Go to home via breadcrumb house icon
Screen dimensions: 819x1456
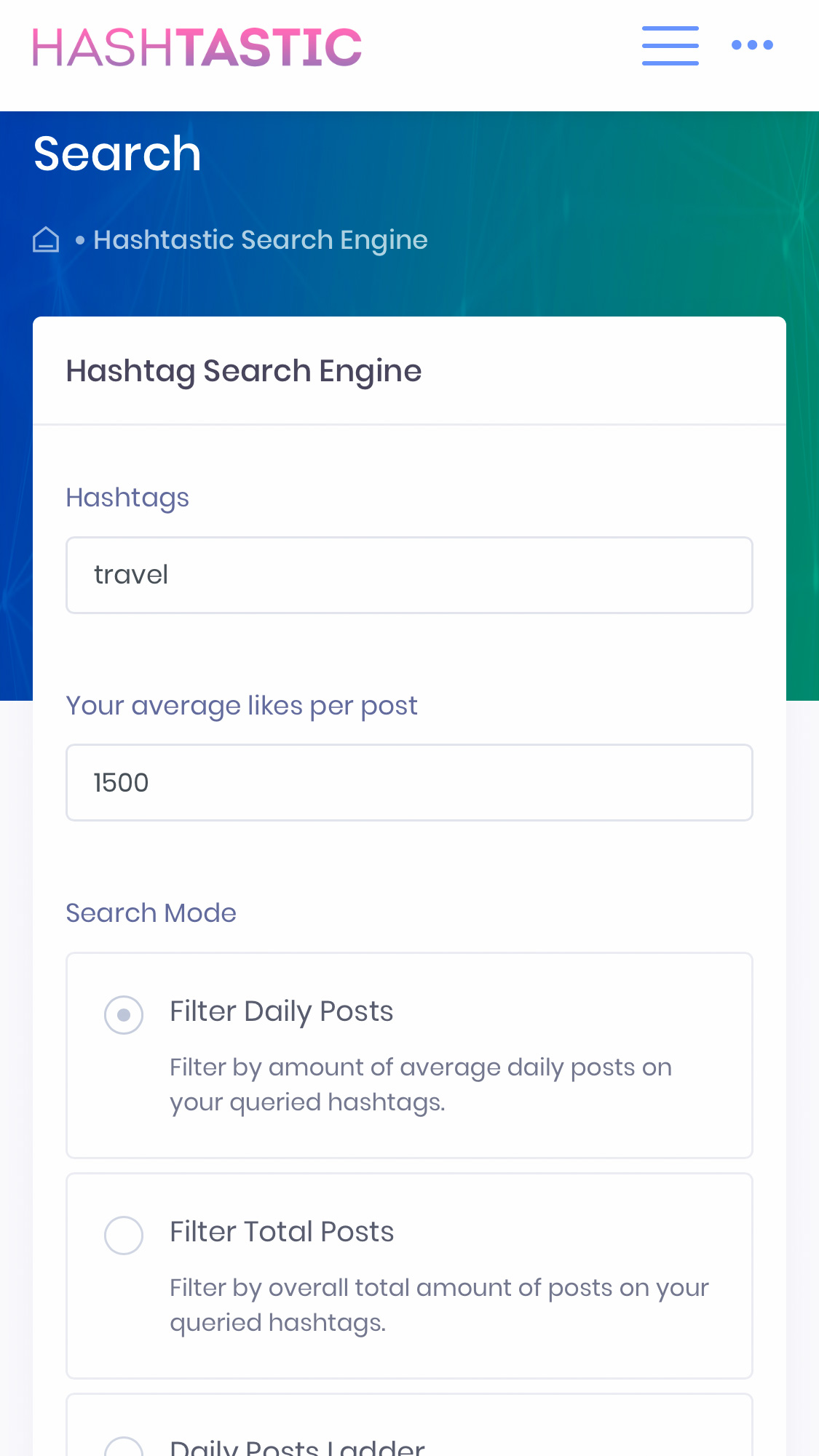tap(46, 239)
